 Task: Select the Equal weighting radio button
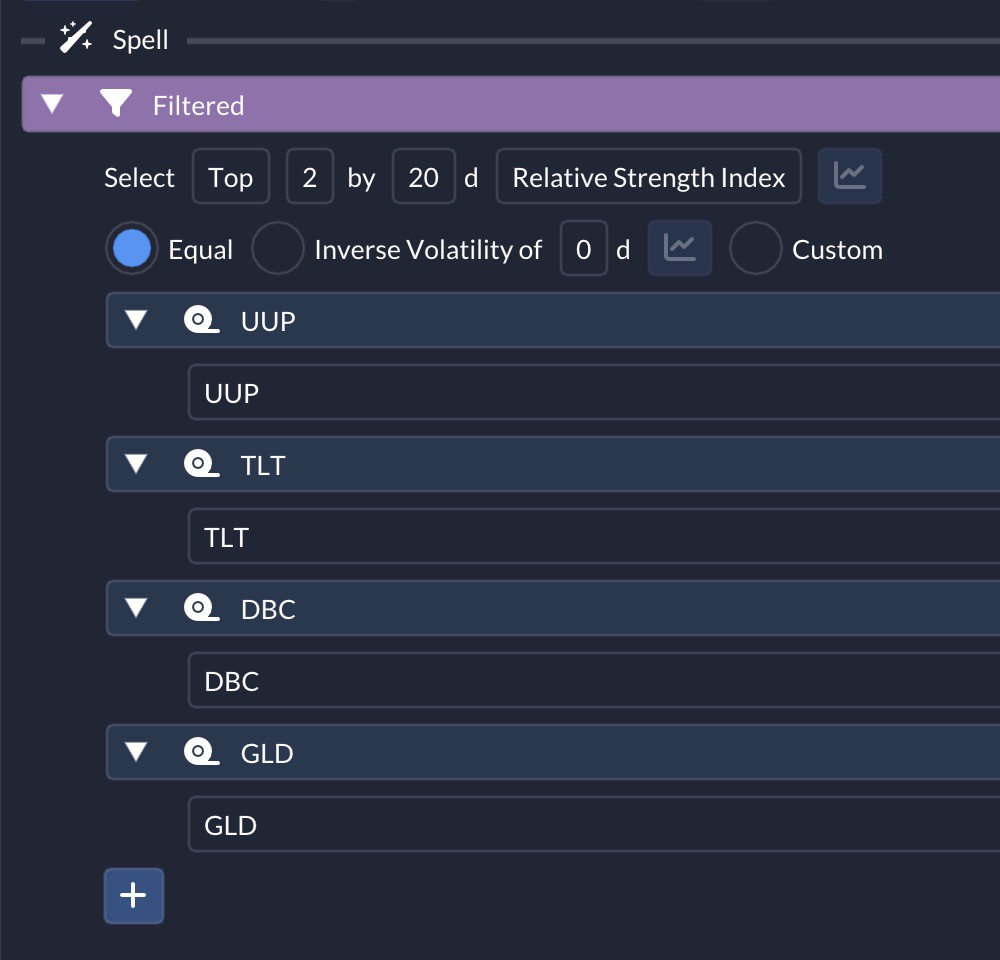point(132,248)
